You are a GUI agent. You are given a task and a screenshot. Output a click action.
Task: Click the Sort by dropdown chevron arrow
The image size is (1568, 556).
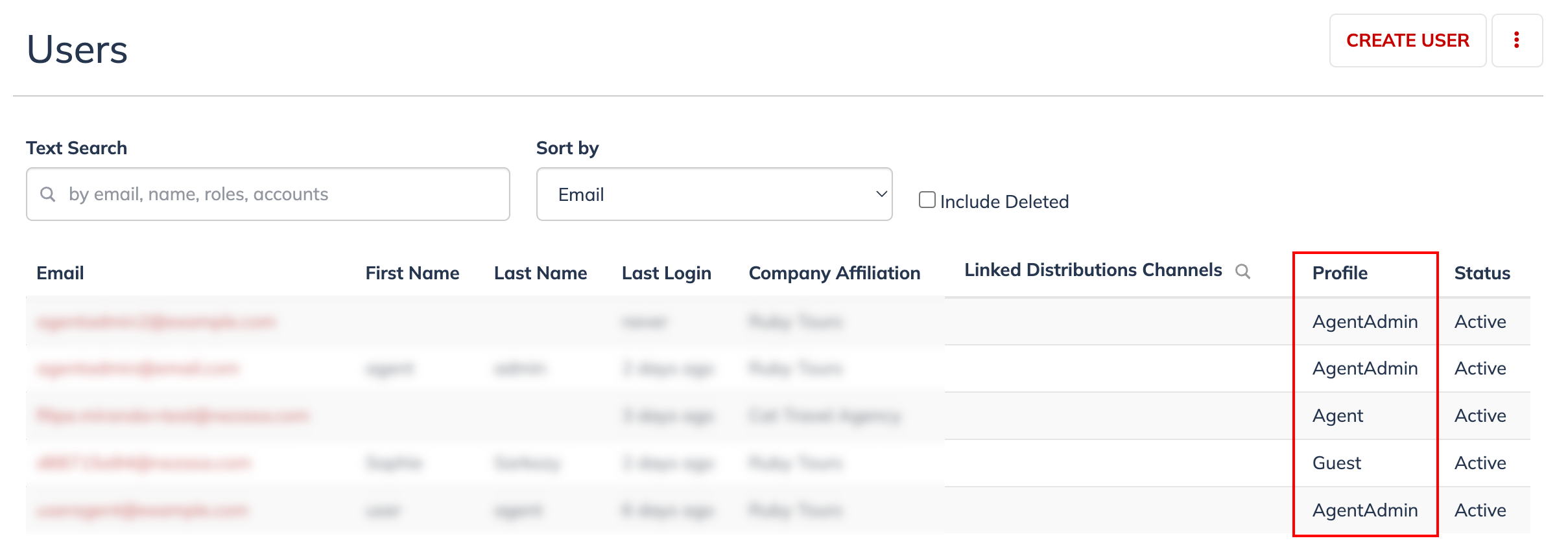(881, 194)
